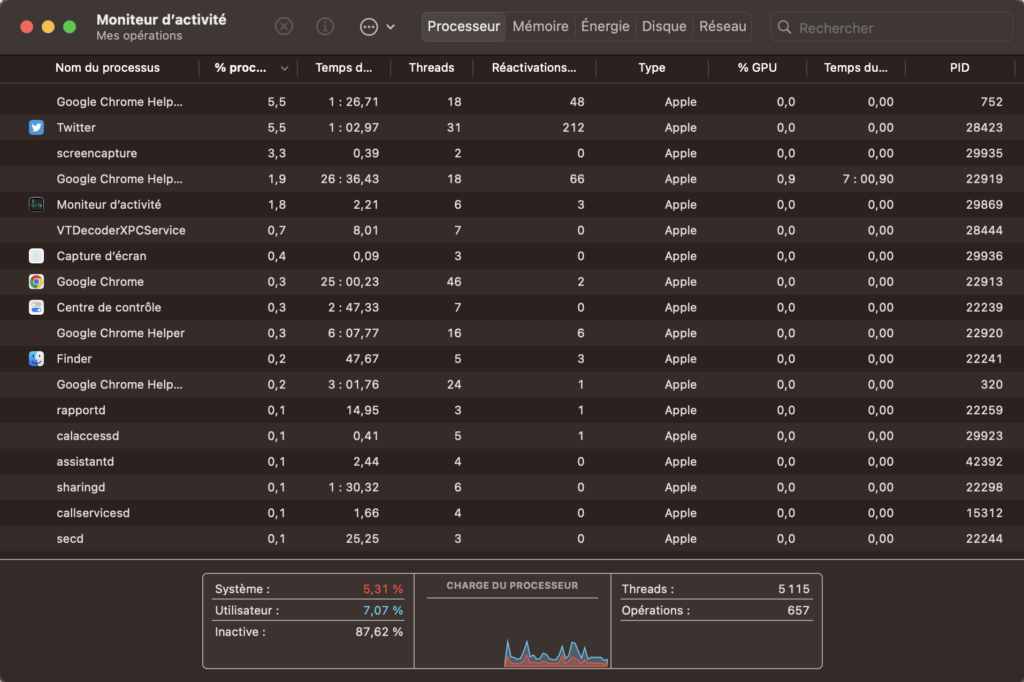Click the Moniteur d'activité app icon in list
Viewport: 1024px width, 682px height.
click(x=37, y=204)
